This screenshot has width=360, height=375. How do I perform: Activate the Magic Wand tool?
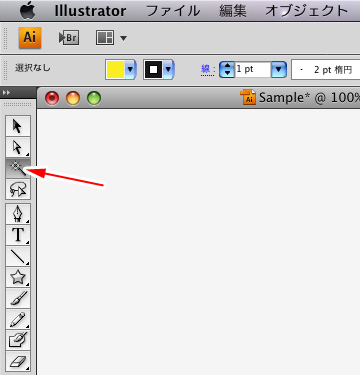coord(18,168)
